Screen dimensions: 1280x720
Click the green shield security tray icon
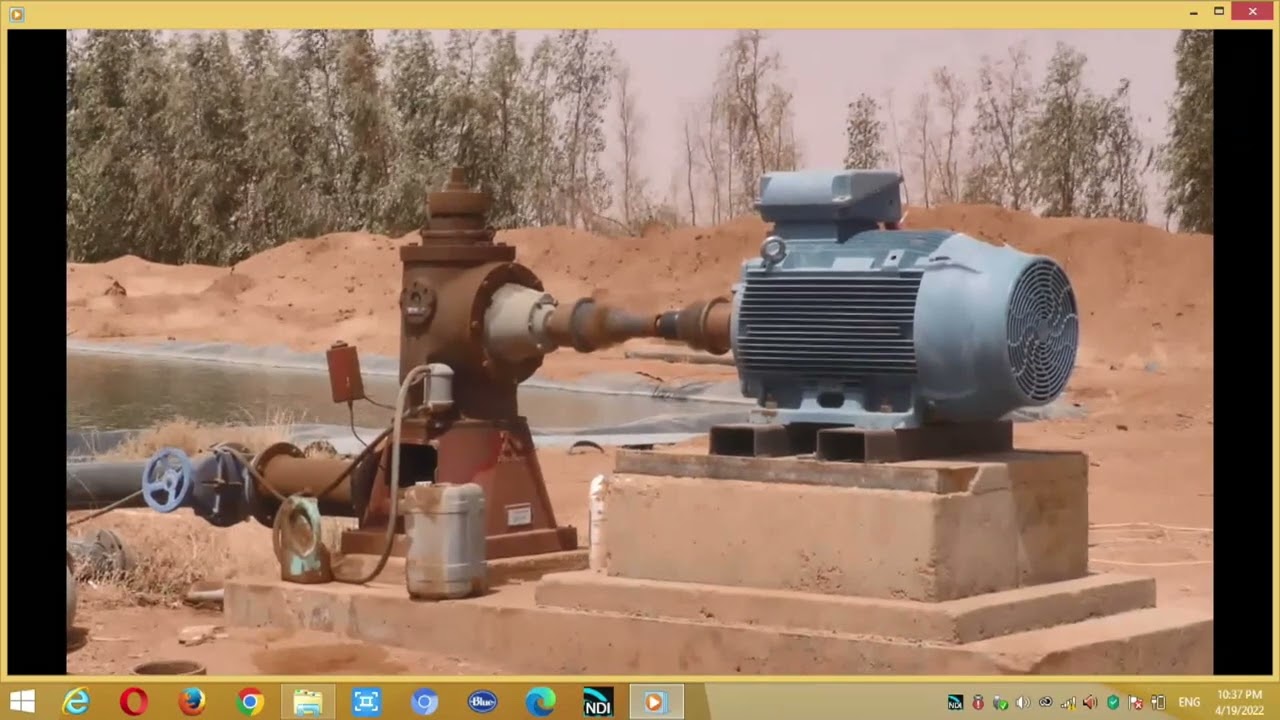[1113, 702]
